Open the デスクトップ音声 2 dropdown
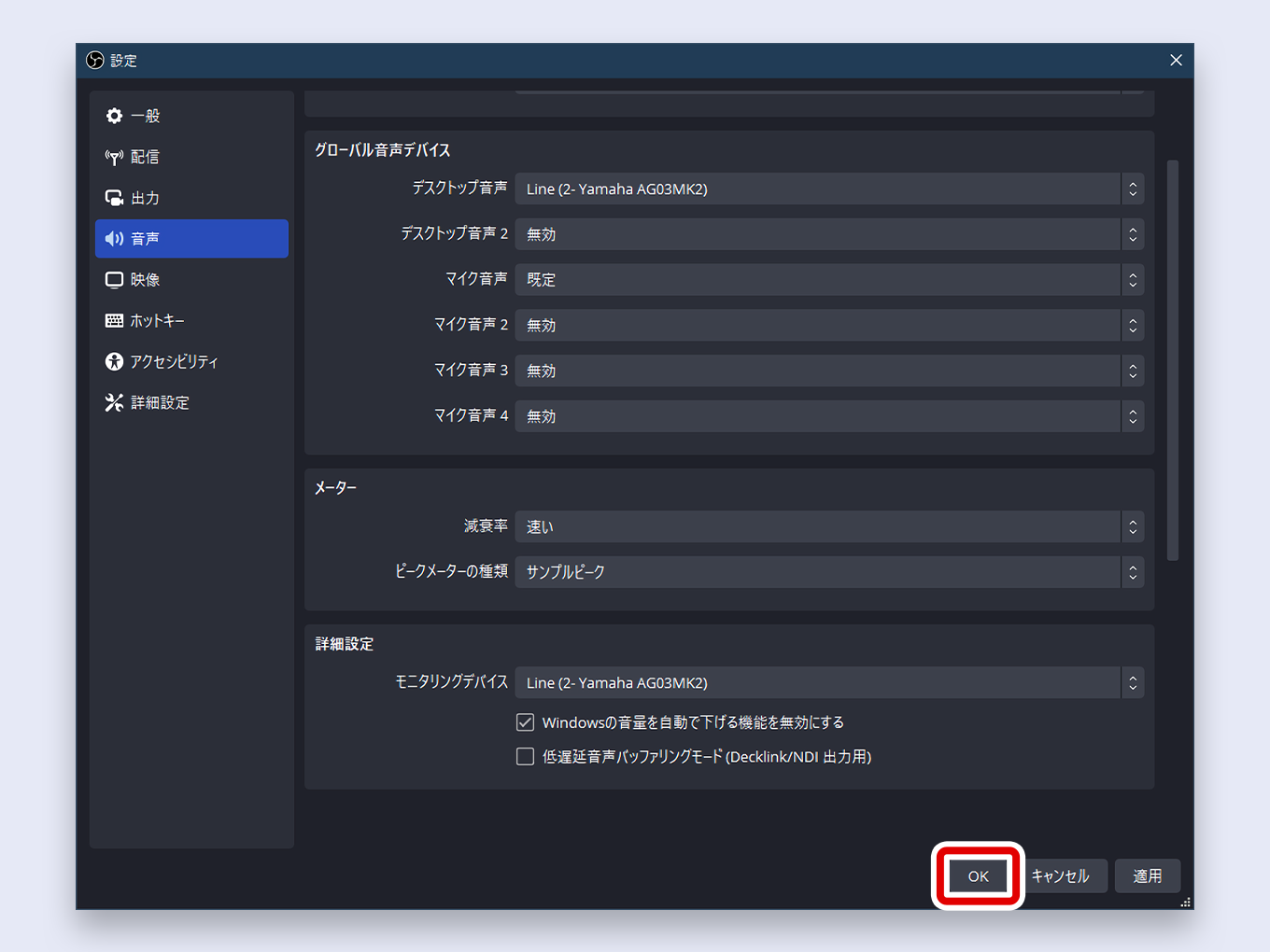 pos(829,234)
